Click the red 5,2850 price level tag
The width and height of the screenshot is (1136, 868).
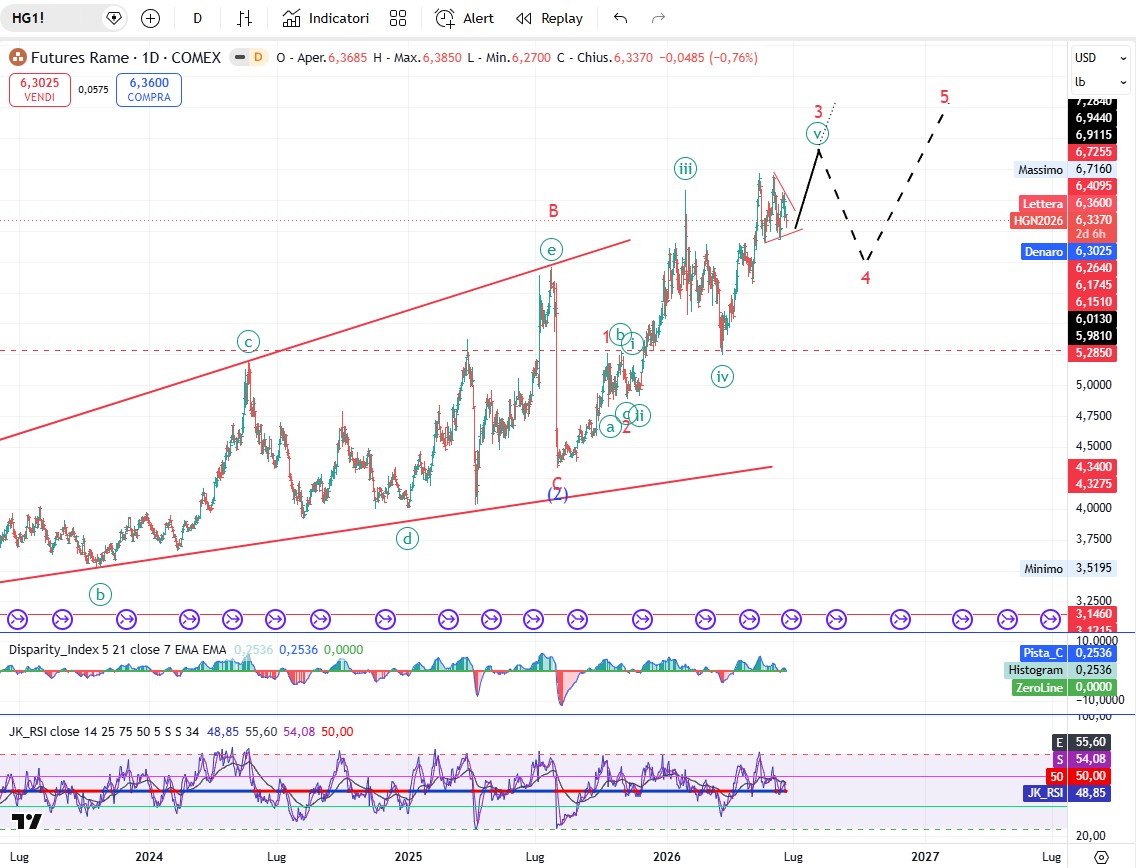coord(1093,353)
